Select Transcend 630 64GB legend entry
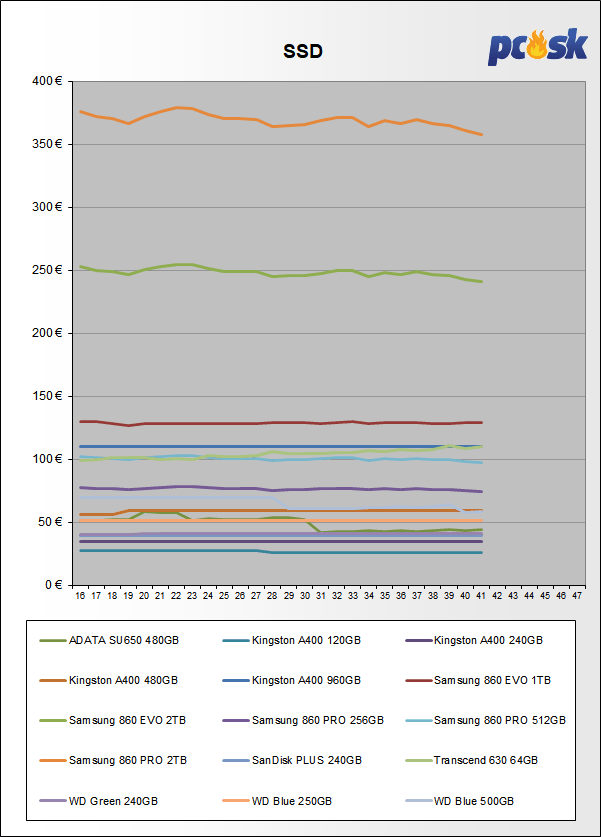The image size is (601, 837). click(472, 760)
